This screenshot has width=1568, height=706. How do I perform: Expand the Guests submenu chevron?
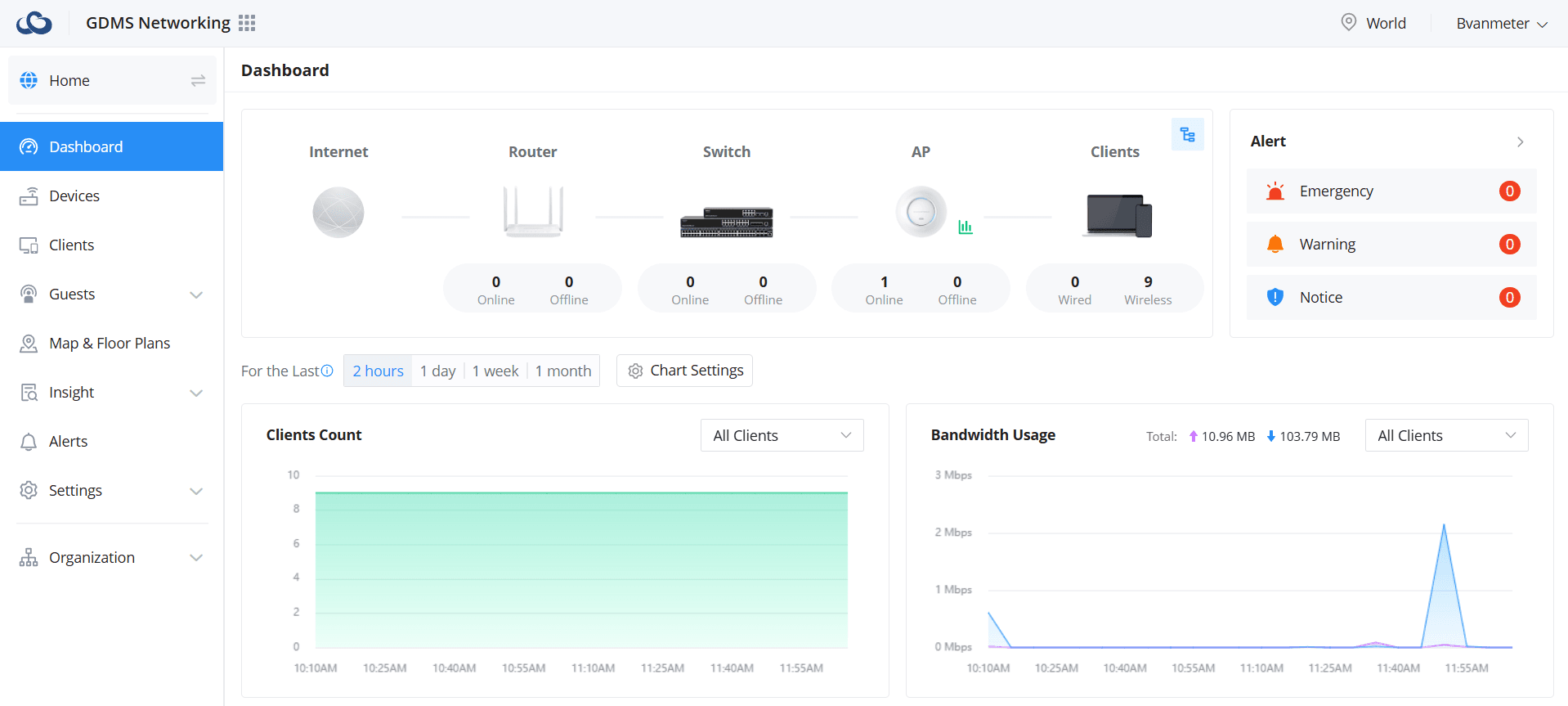click(x=196, y=295)
